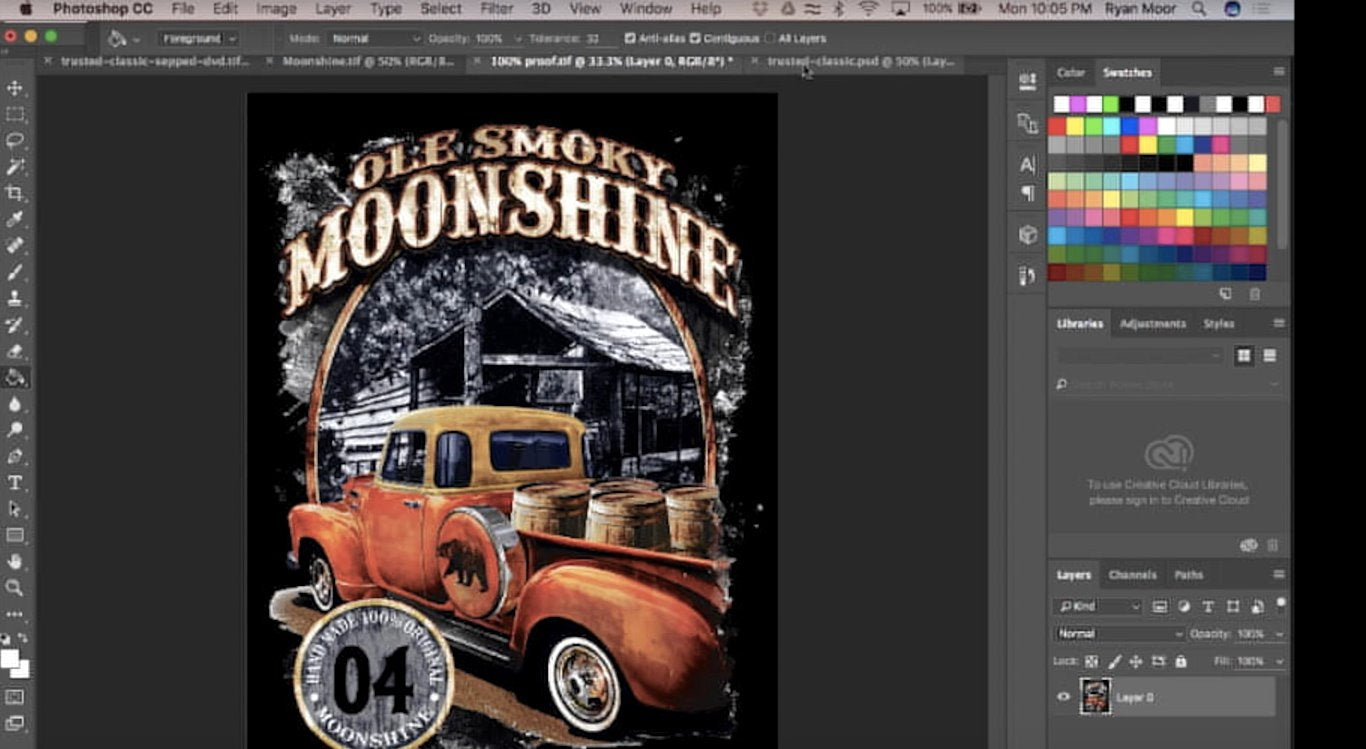
Task: Toggle lock position icon
Action: [x=1136, y=661]
